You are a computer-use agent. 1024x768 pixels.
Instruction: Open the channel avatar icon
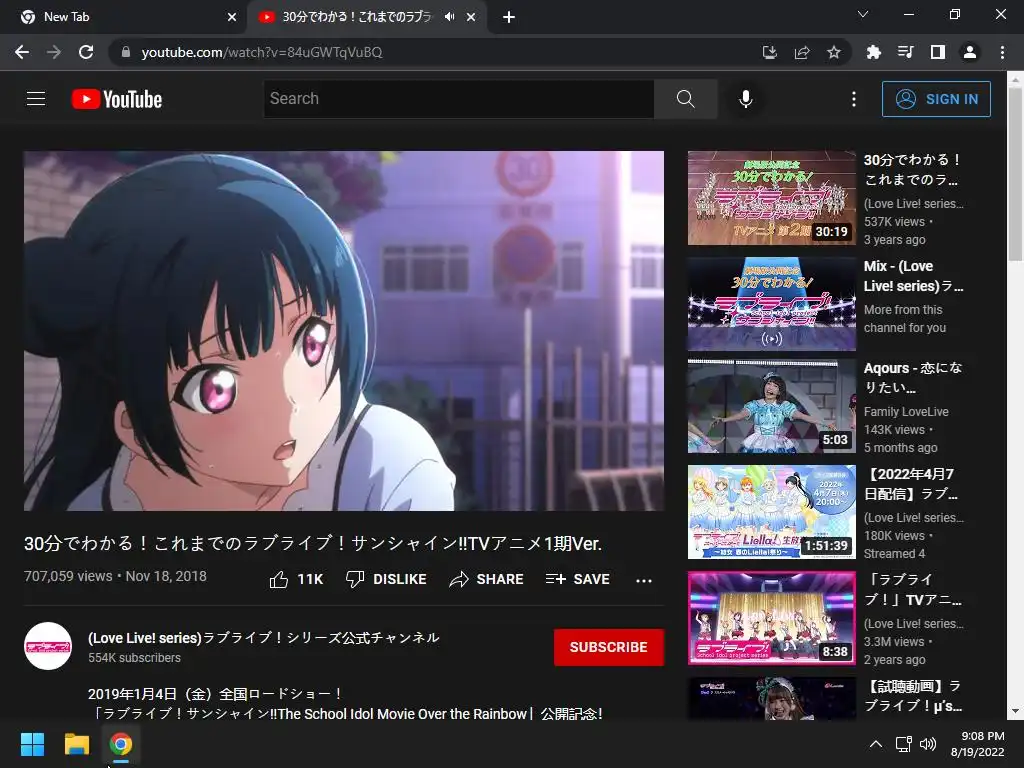click(x=48, y=646)
